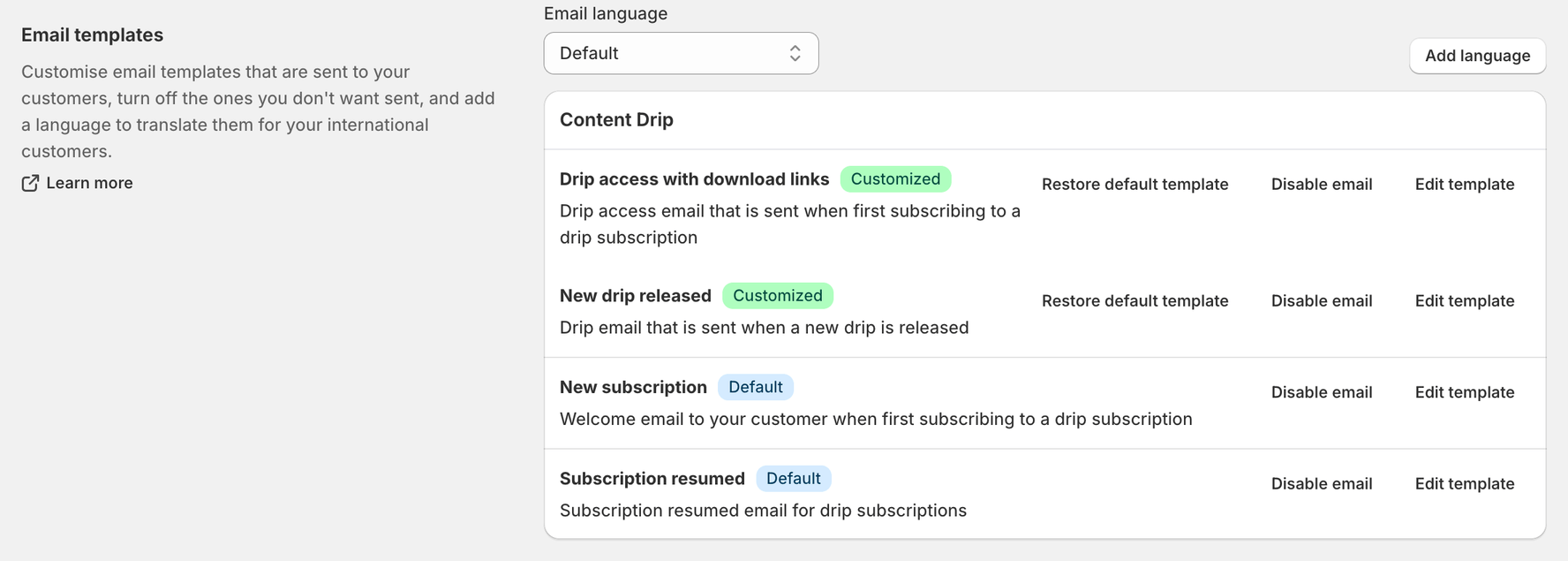Click the 'Content Drip' section heading

coord(616,119)
